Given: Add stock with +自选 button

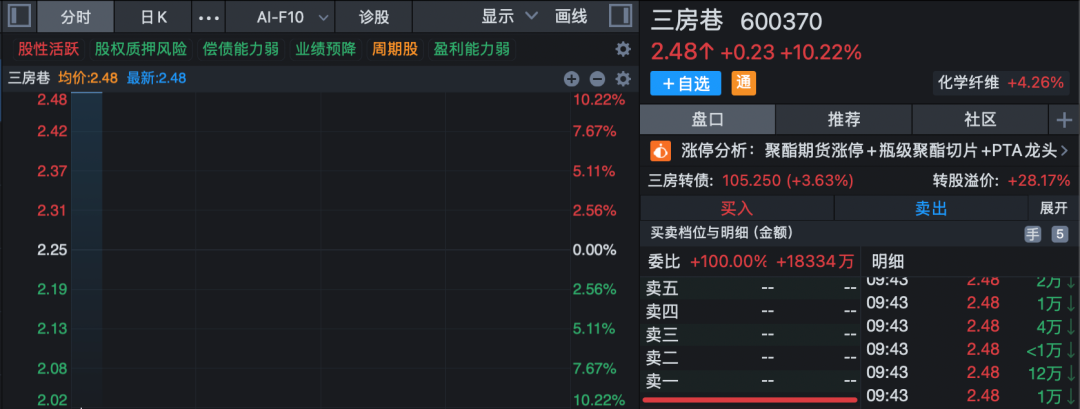Looking at the screenshot, I should tap(685, 83).
